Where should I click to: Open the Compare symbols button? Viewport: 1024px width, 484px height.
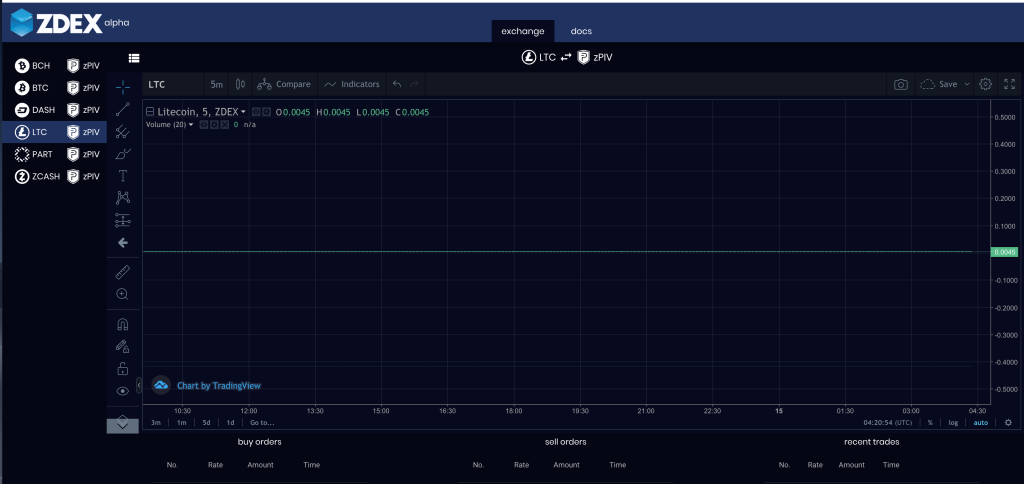pos(284,84)
